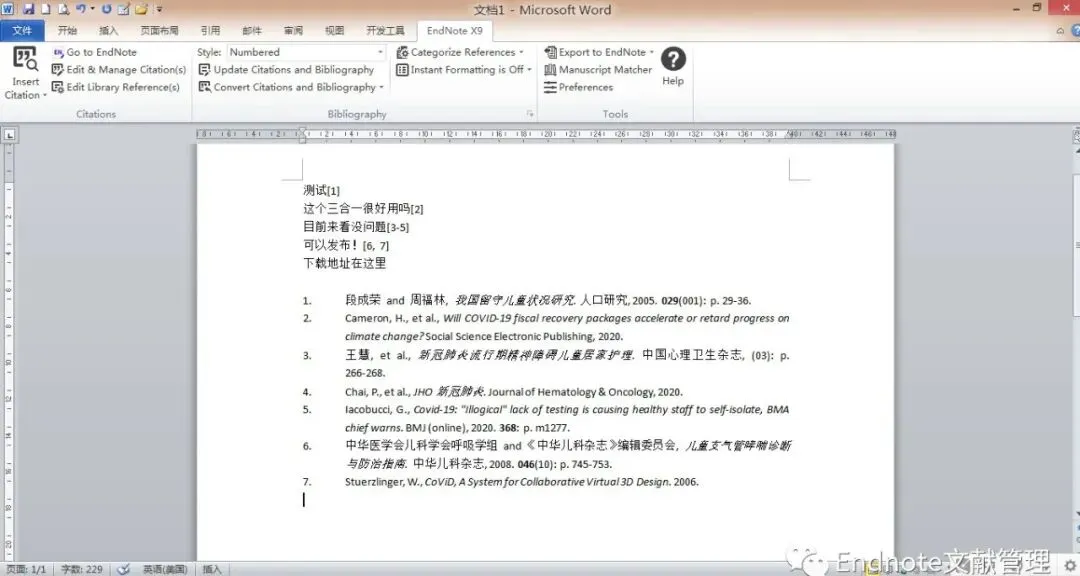
Task: Click the Update Citations icon
Action: click(x=205, y=70)
